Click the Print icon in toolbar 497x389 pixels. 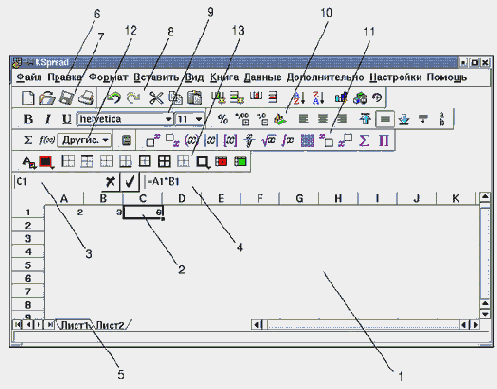86,98
